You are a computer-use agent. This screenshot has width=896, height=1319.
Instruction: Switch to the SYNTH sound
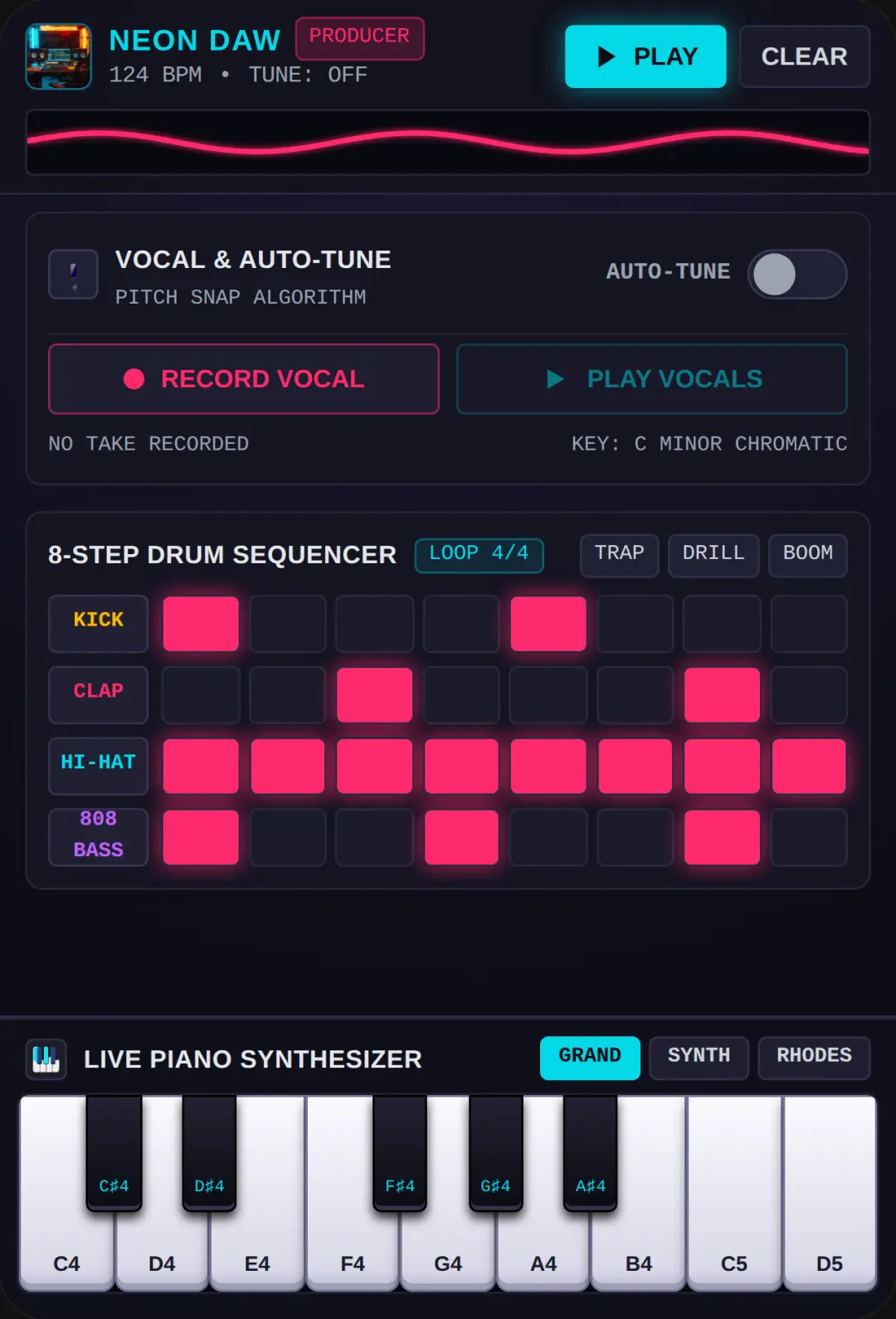tap(699, 1058)
